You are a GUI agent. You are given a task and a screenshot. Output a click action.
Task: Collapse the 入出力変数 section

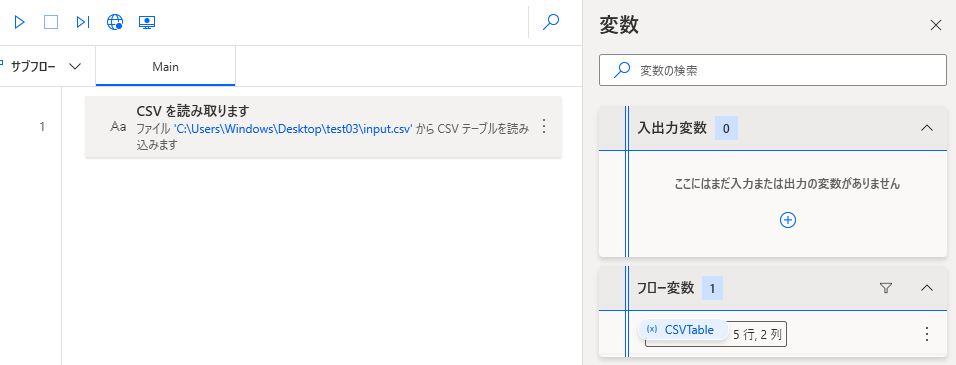(x=927, y=128)
